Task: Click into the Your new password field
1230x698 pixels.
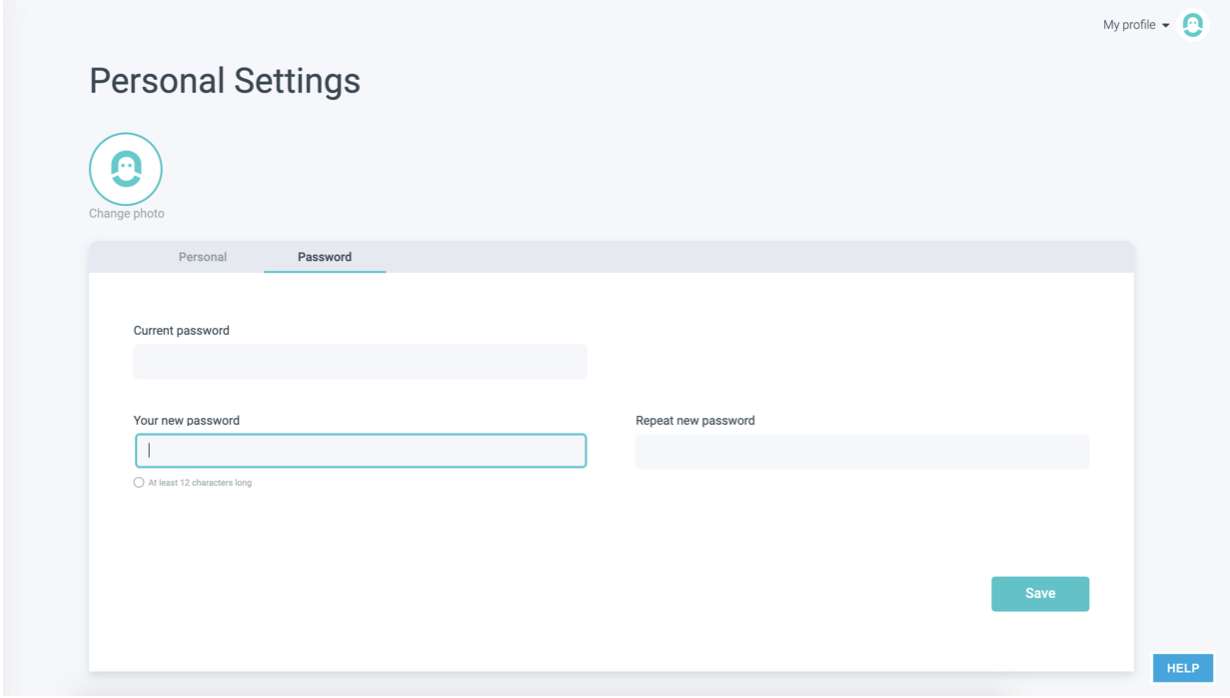Action: [x=360, y=451]
